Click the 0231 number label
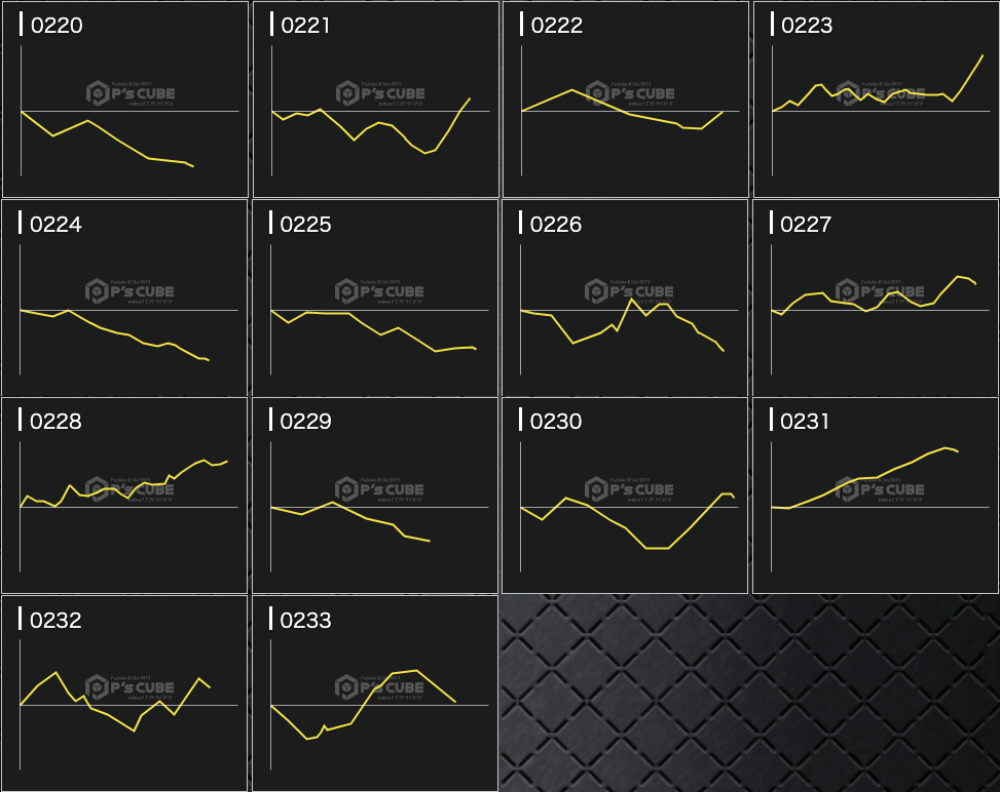Image resolution: width=1000 pixels, height=792 pixels. pos(806,422)
